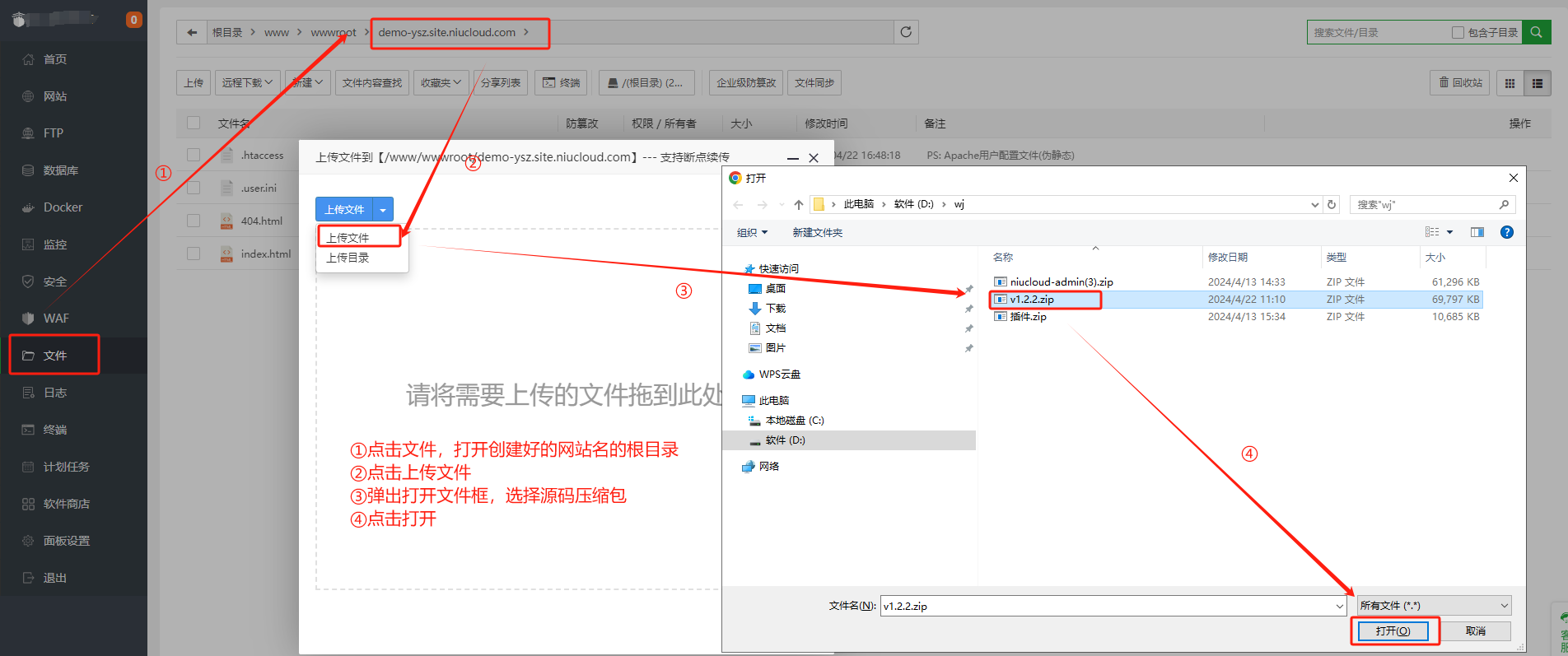The height and width of the screenshot is (656, 1568).
Task: Click 新建文件夹 in the Open dialog
Action: tap(817, 232)
